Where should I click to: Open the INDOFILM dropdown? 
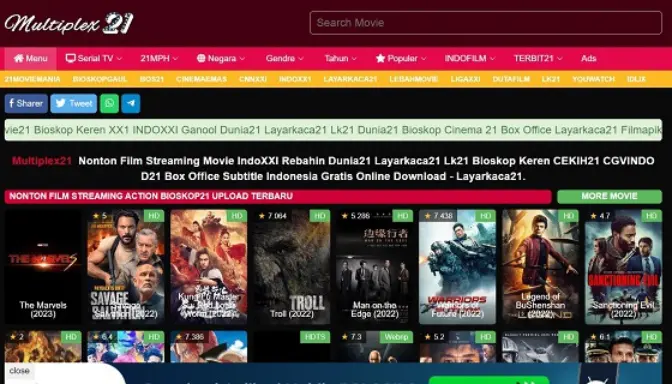click(469, 58)
